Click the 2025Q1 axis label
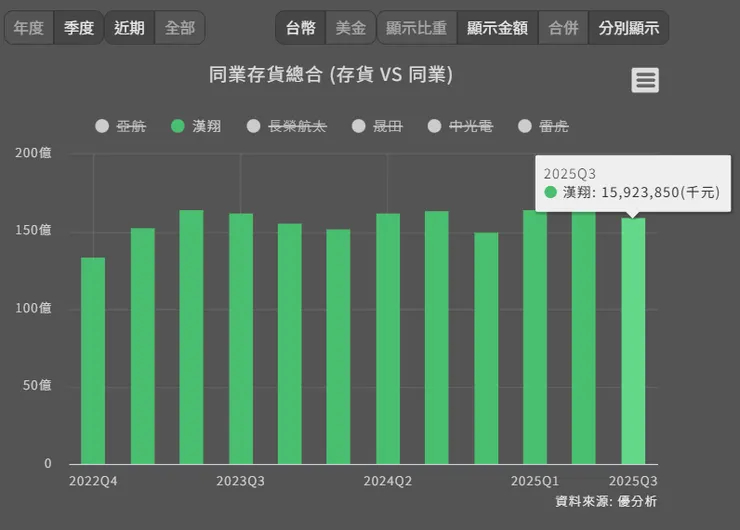This screenshot has height=530, width=740. pos(535,481)
